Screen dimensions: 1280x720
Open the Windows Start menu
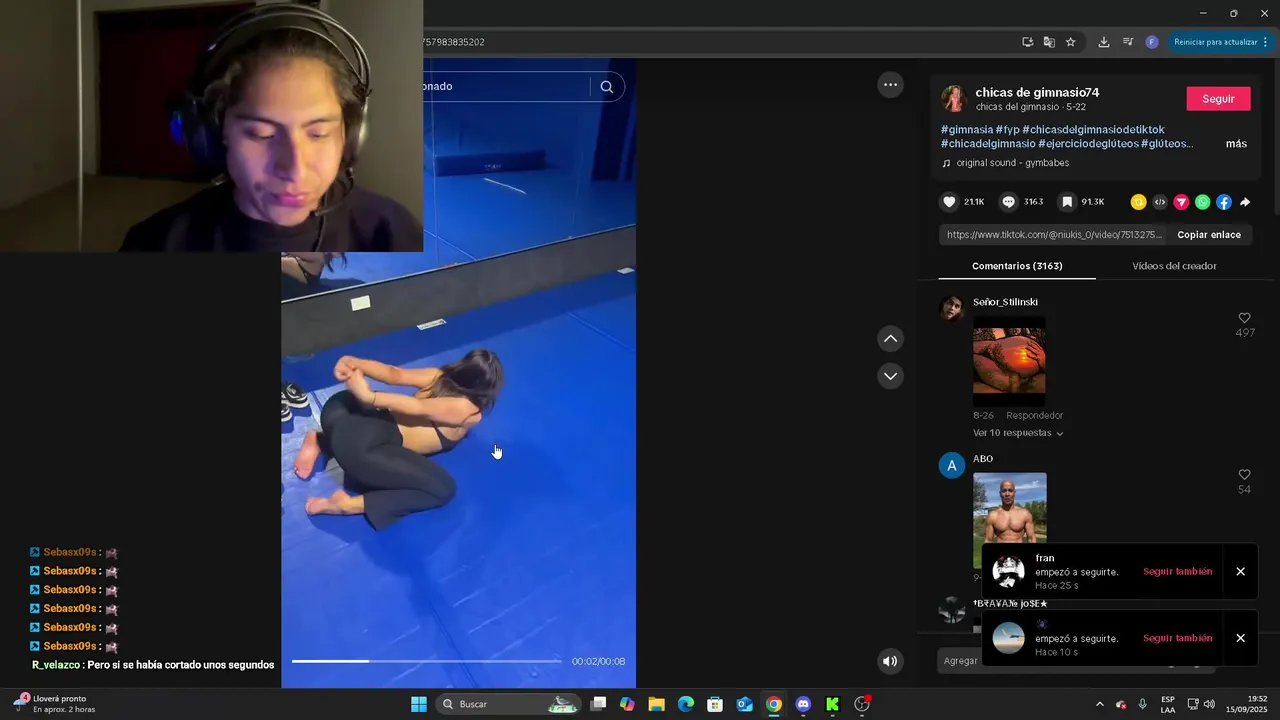click(x=419, y=704)
